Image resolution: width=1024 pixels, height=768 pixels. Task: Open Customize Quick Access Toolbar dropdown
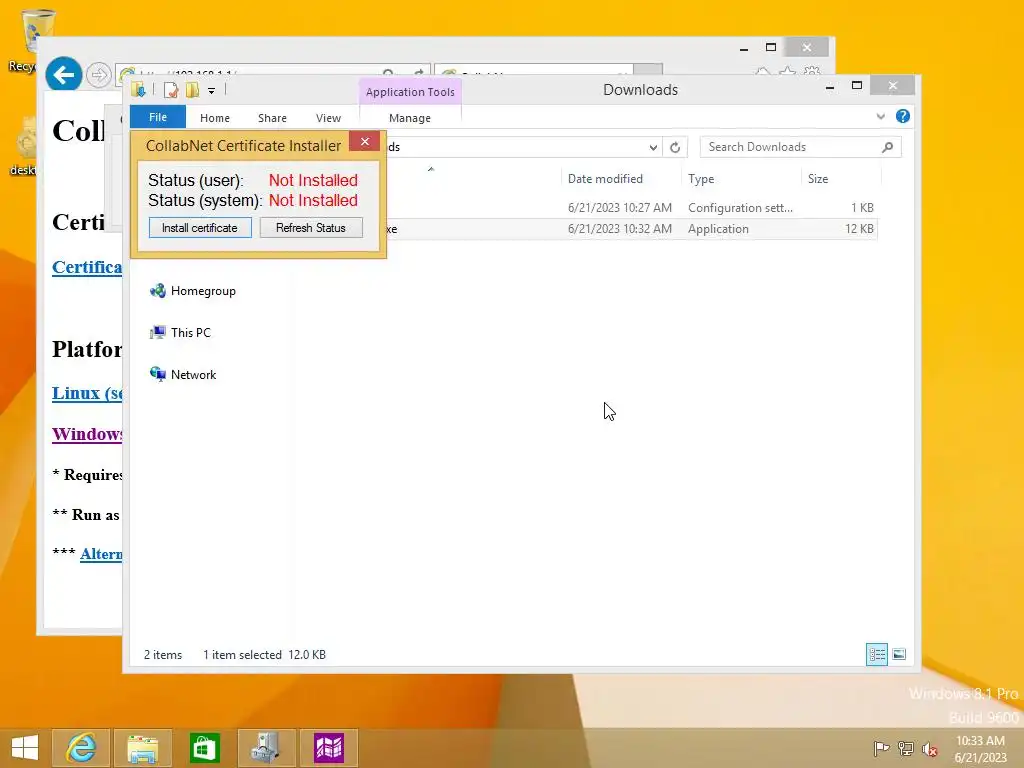tap(212, 91)
